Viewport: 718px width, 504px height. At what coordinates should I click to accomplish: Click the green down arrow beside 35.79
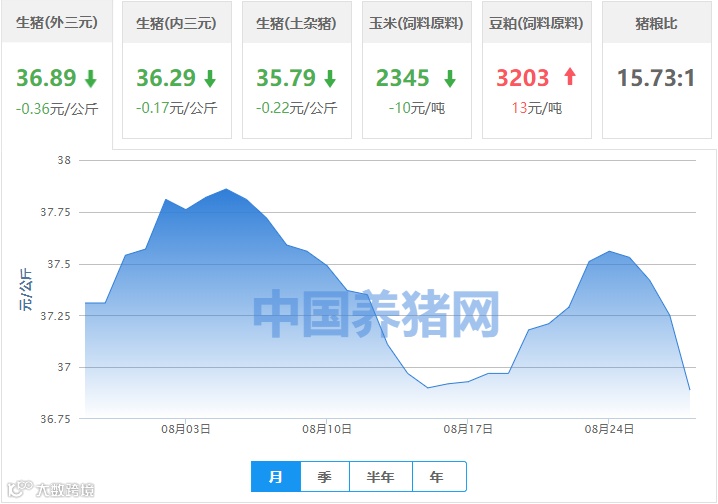tap(330, 78)
